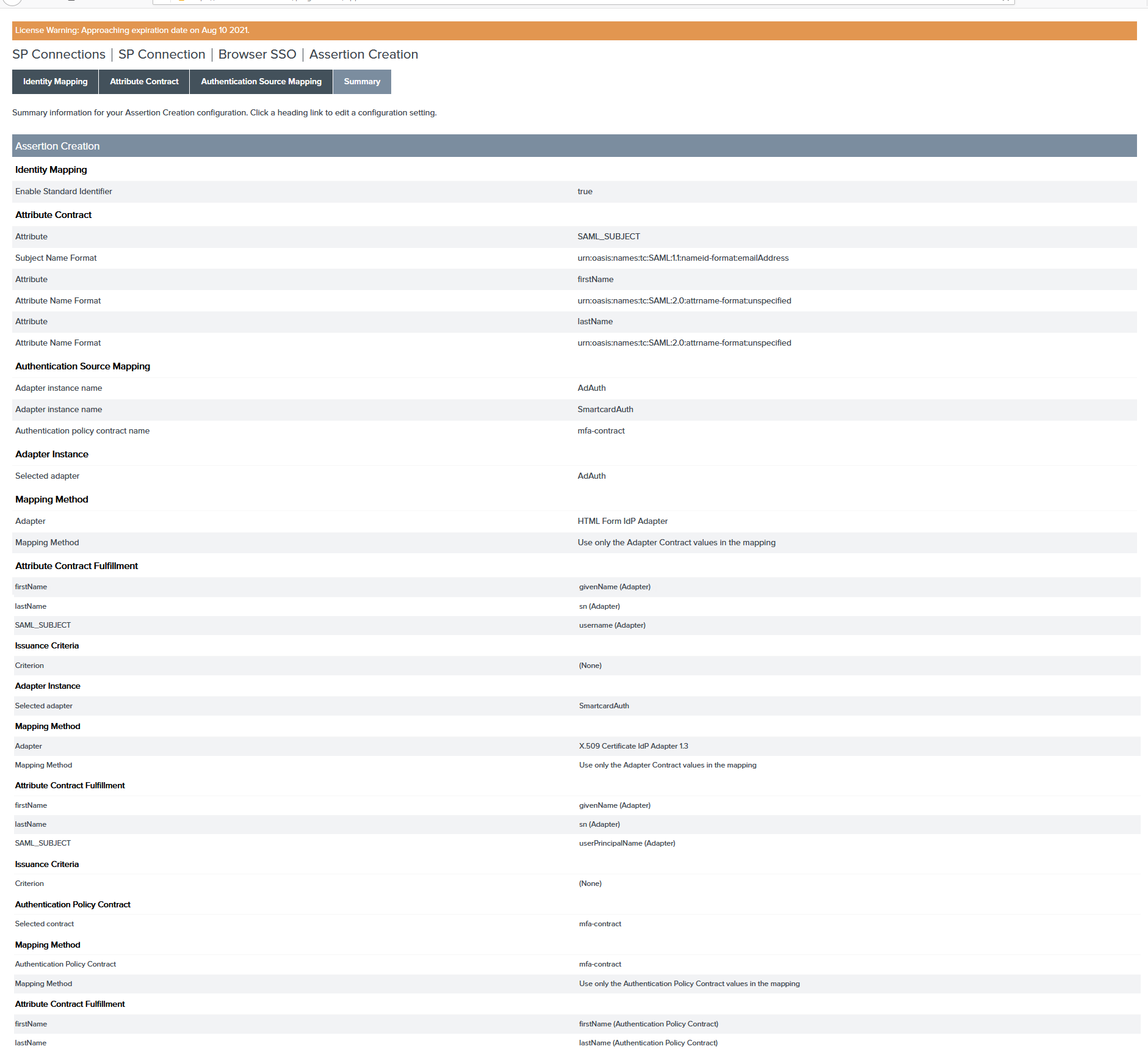Click the License Warning banner
The image size is (1148, 1049).
pyautogui.click(x=574, y=31)
